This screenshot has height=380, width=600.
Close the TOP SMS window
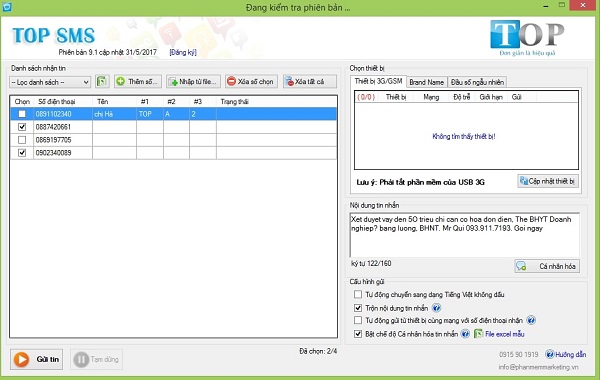click(583, 5)
